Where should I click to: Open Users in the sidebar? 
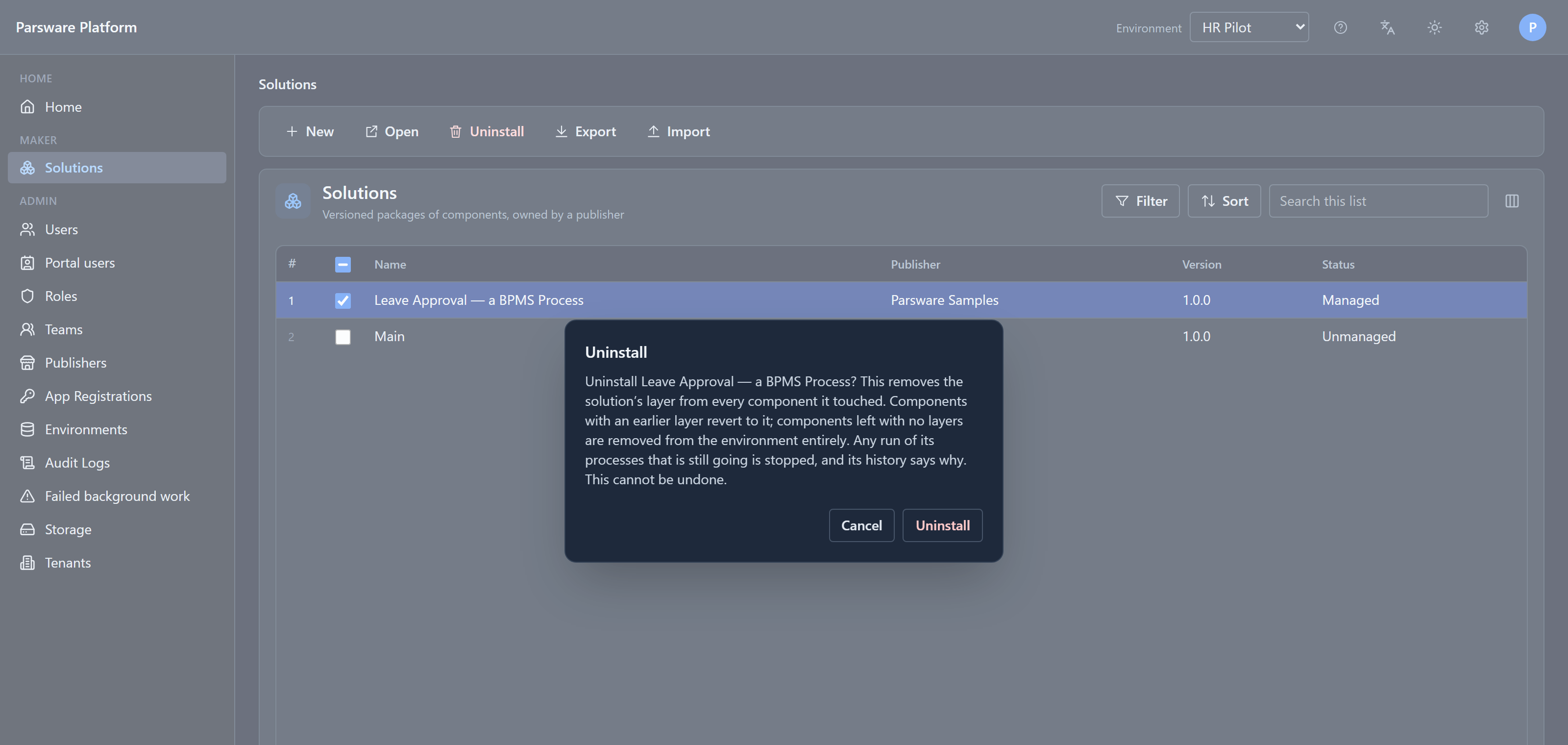[x=117, y=229]
